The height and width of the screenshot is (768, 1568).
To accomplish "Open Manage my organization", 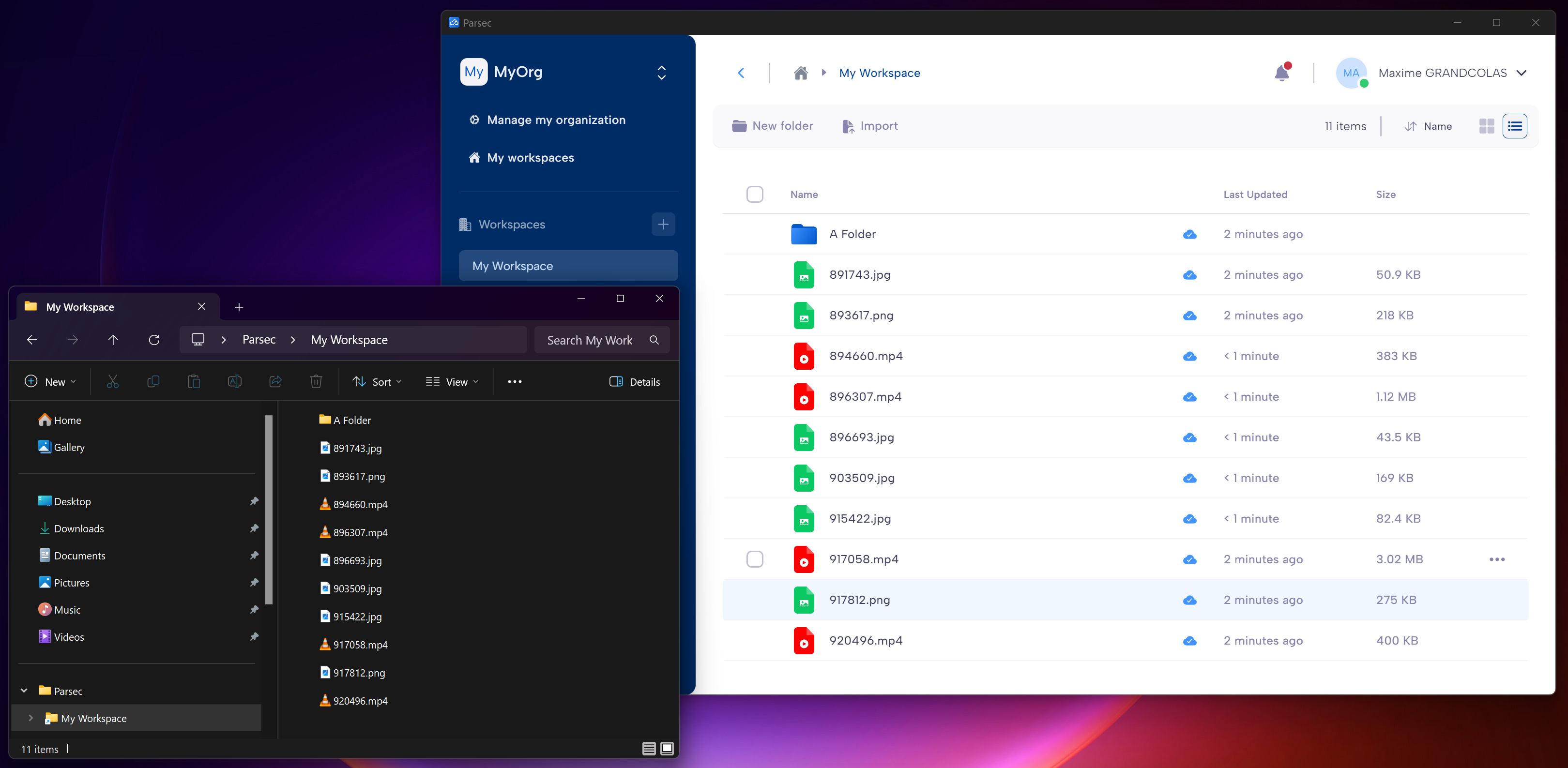I will point(547,120).
